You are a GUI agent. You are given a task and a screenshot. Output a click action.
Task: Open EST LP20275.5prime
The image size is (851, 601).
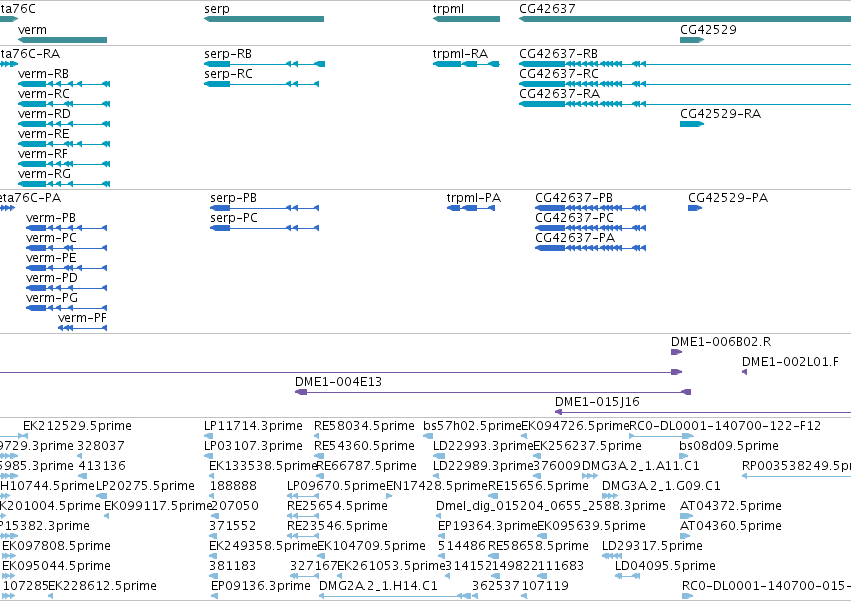click(145, 486)
